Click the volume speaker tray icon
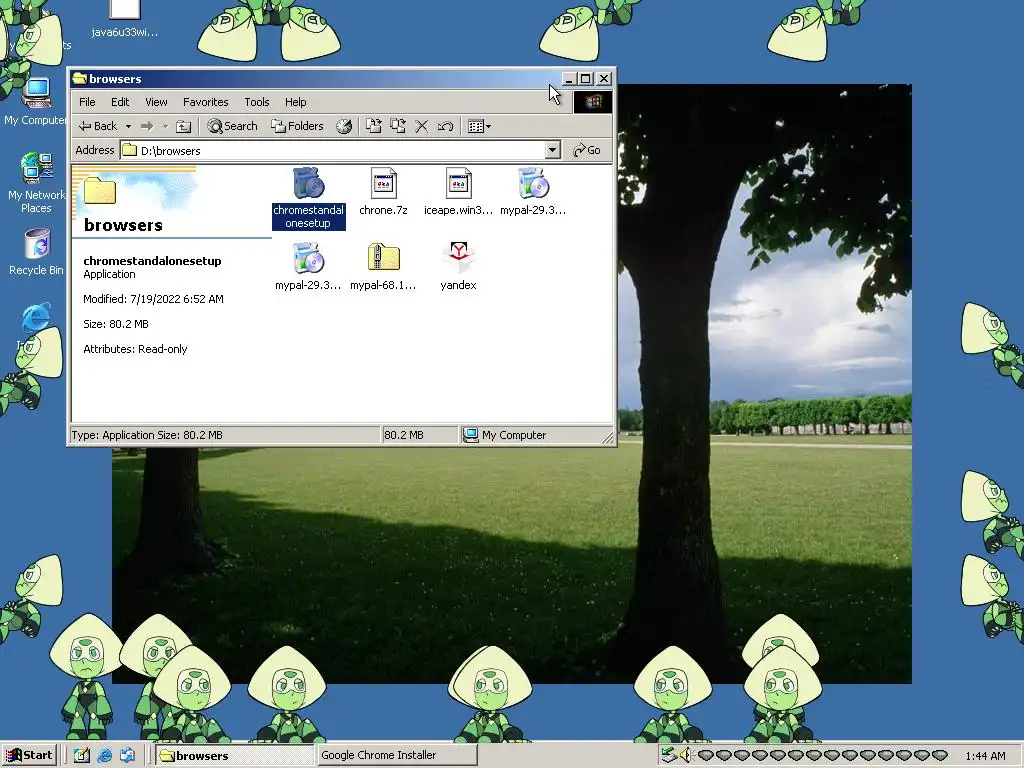Screen dimensions: 1024x768 point(684,755)
